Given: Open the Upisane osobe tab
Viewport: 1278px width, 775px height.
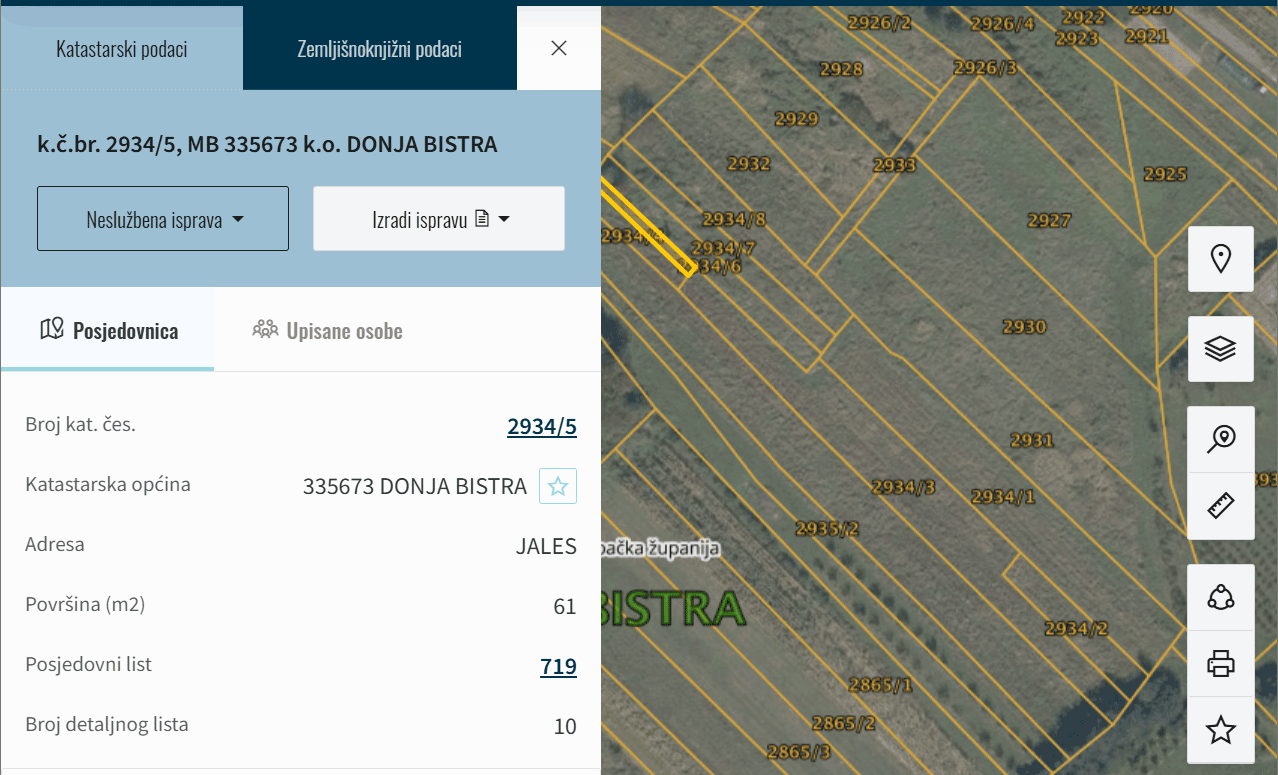Looking at the screenshot, I should 328,331.
